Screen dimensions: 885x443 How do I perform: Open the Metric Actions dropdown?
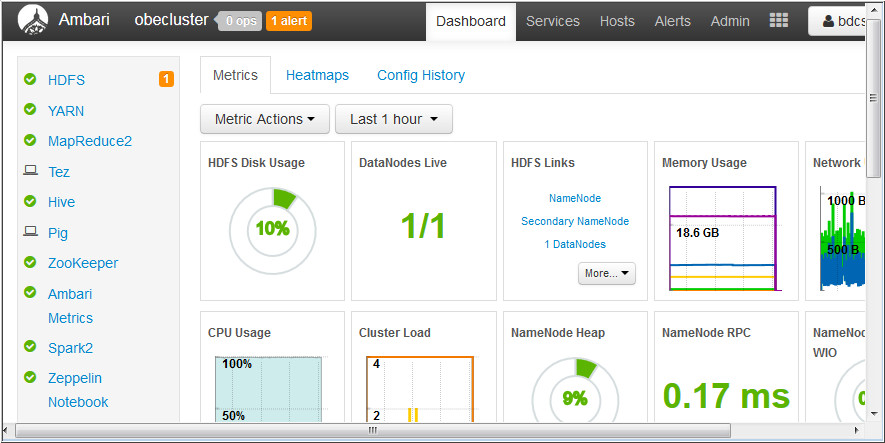point(265,119)
